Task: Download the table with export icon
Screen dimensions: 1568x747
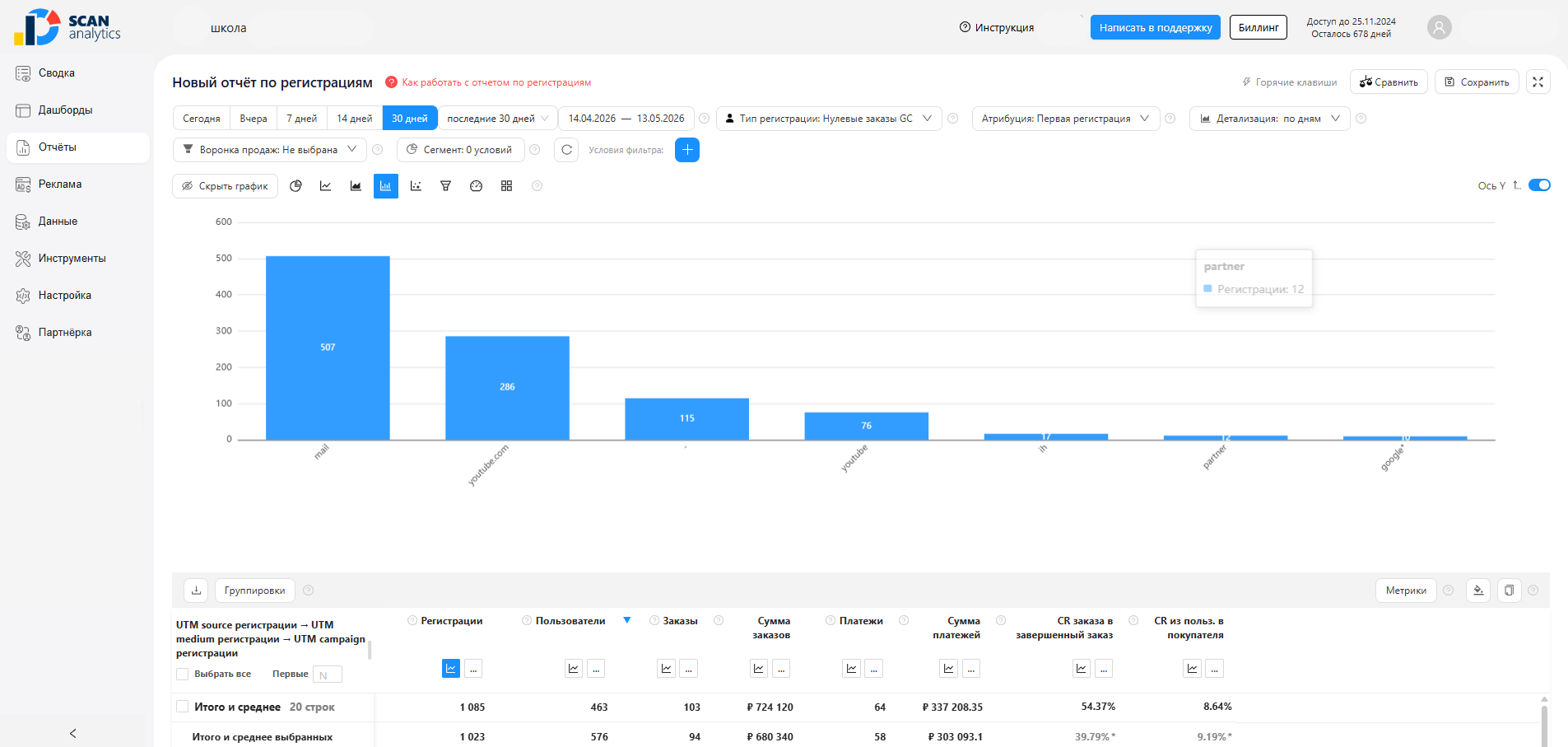Action: tap(196, 591)
